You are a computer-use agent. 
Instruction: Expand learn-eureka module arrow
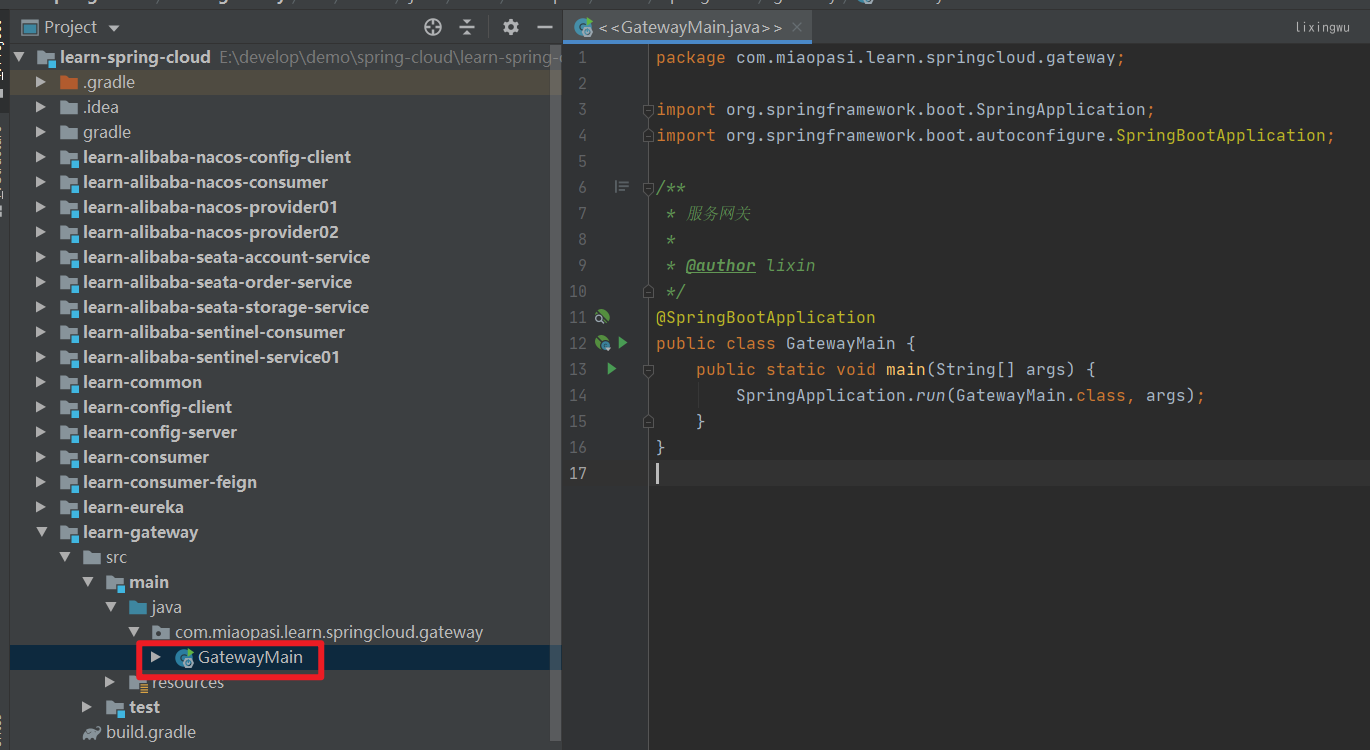(41, 507)
